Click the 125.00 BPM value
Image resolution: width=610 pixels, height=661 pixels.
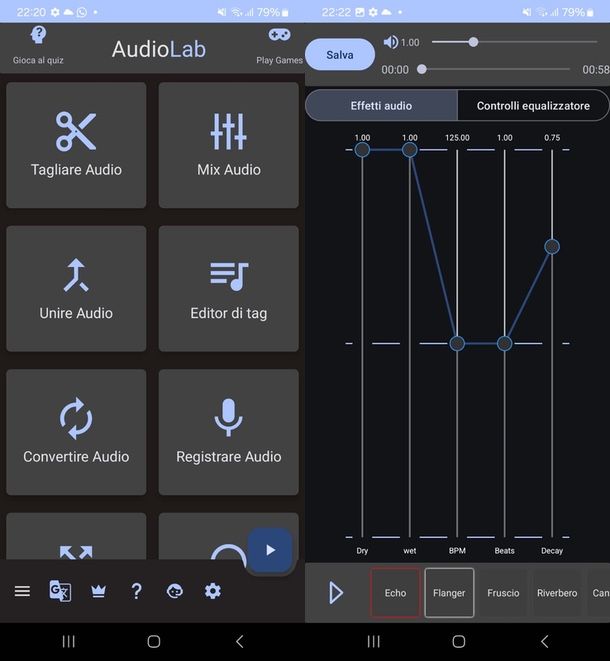point(457,138)
